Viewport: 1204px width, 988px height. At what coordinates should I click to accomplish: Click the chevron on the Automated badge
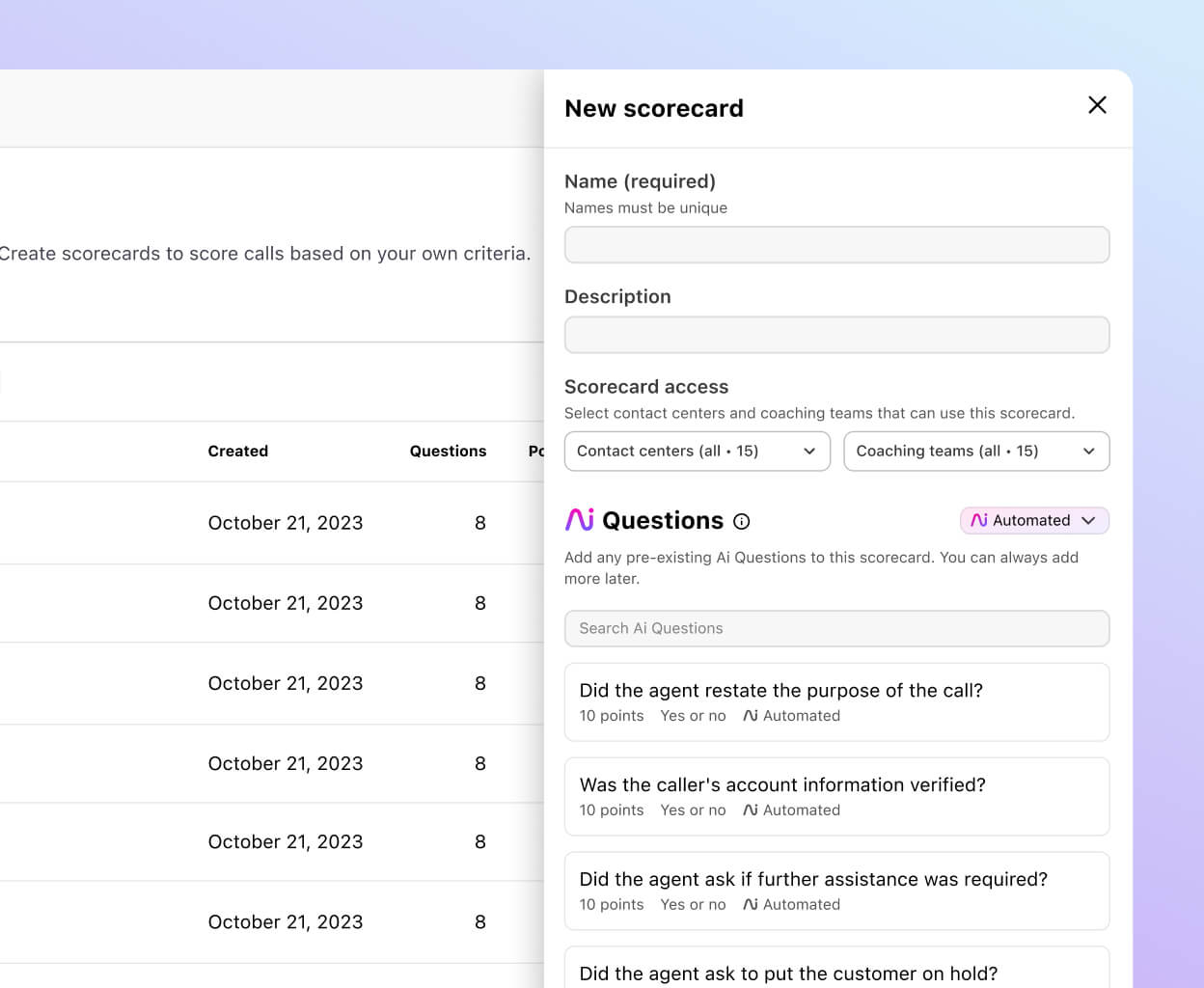1089,520
